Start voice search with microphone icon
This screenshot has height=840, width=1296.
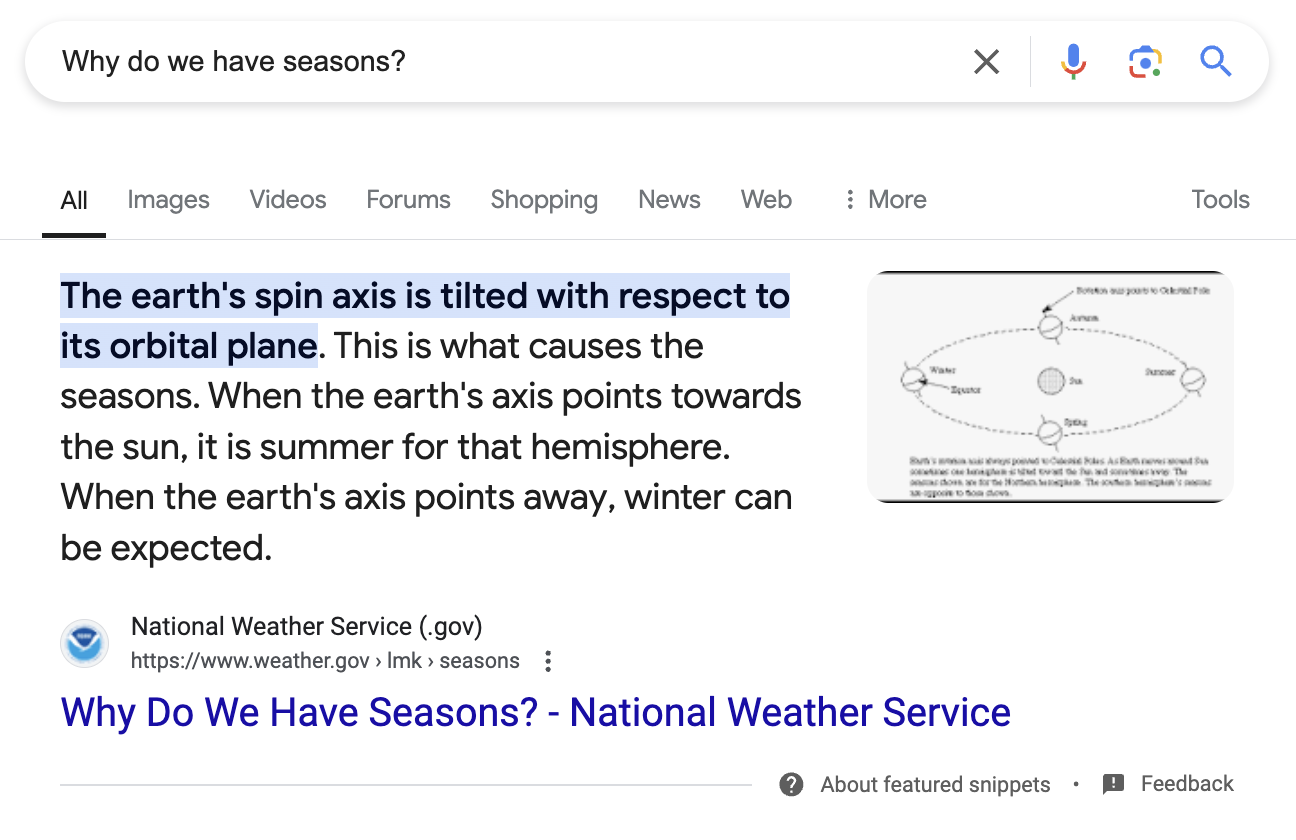1073,62
